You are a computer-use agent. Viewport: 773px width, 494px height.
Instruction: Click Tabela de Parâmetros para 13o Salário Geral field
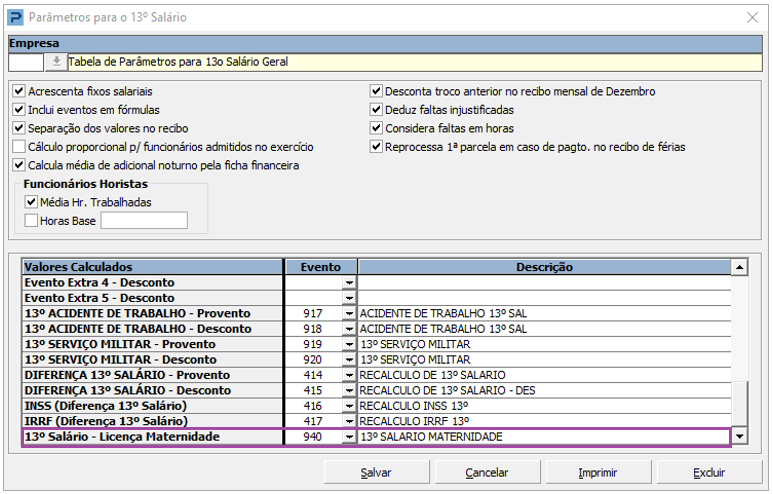[x=415, y=62]
